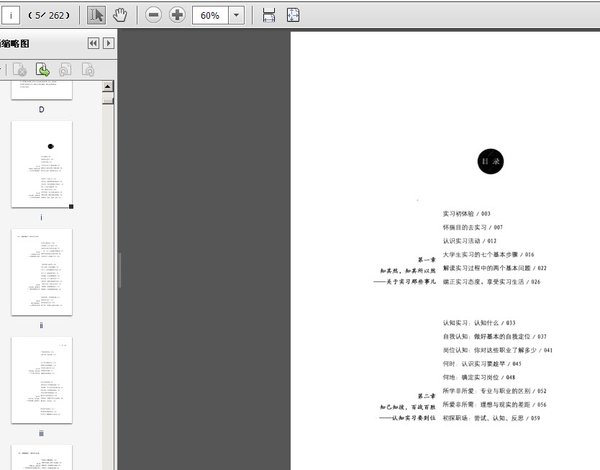Open the zoom level dropdown arrow
Image resolution: width=600 pixels, height=470 pixels.
click(236, 15)
